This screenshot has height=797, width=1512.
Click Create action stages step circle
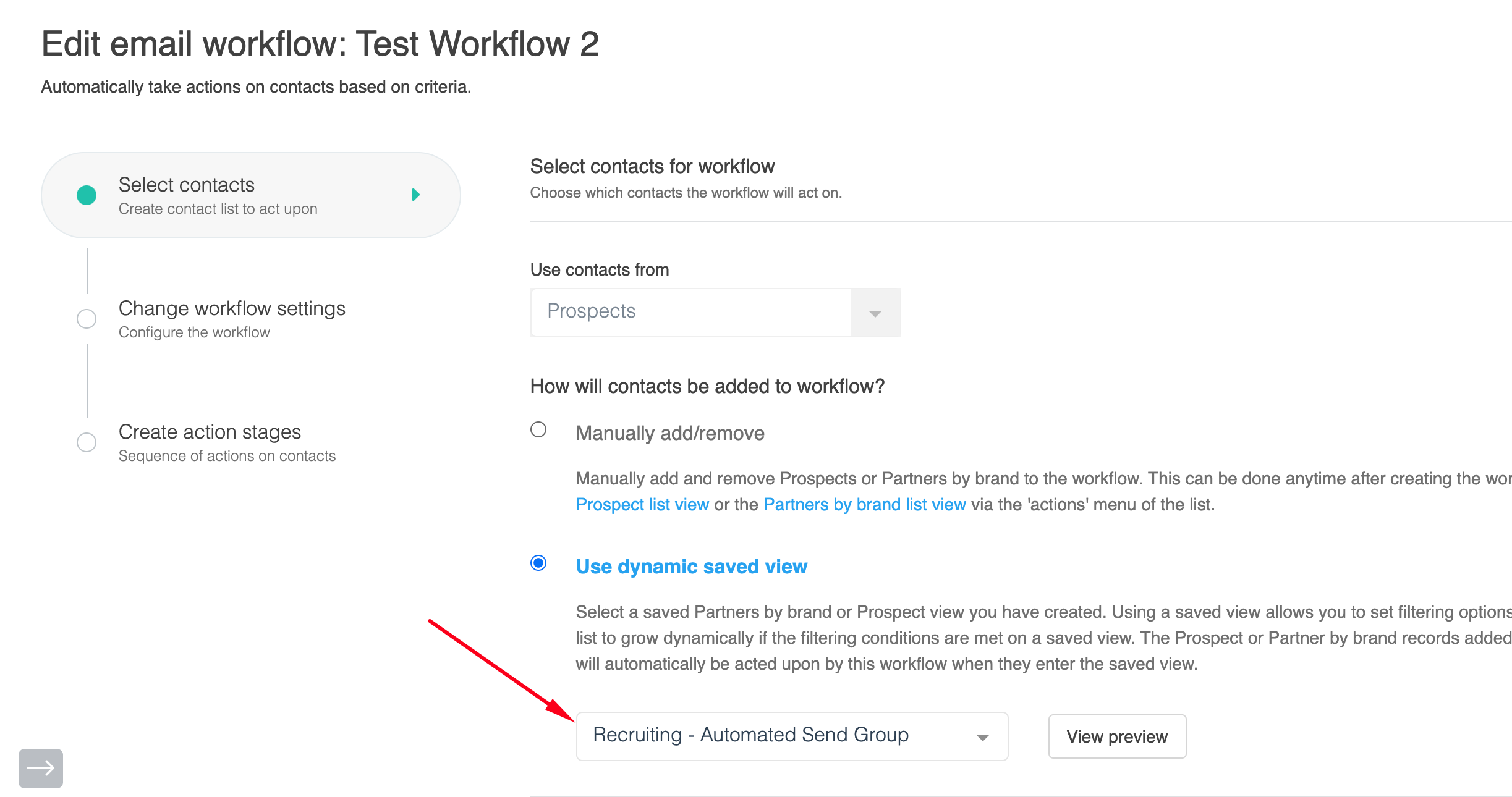pos(87,442)
